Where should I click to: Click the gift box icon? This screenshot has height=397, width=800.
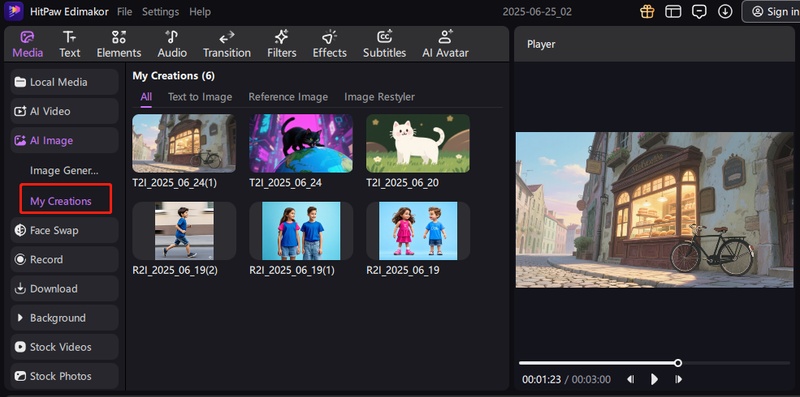tap(647, 11)
